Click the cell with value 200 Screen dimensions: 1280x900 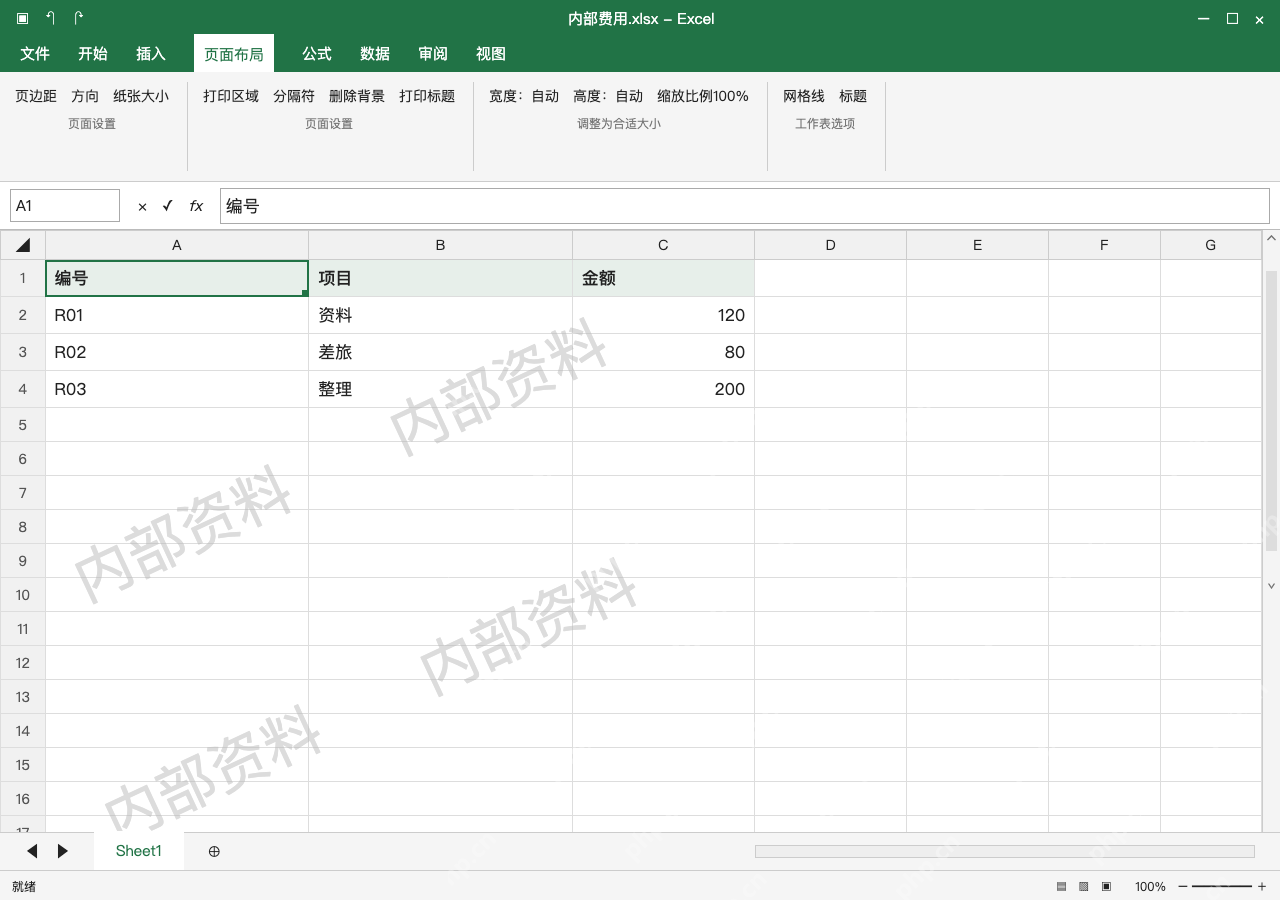coord(663,389)
